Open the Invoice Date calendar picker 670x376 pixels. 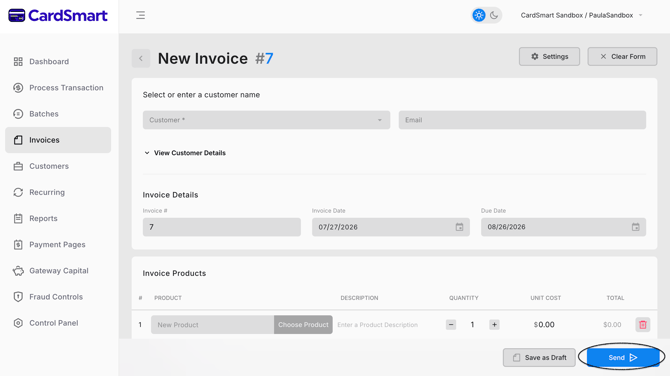coord(459,227)
